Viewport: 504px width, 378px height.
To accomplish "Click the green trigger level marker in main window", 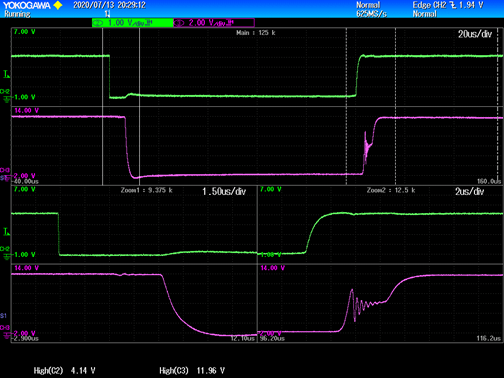I will [6, 74].
